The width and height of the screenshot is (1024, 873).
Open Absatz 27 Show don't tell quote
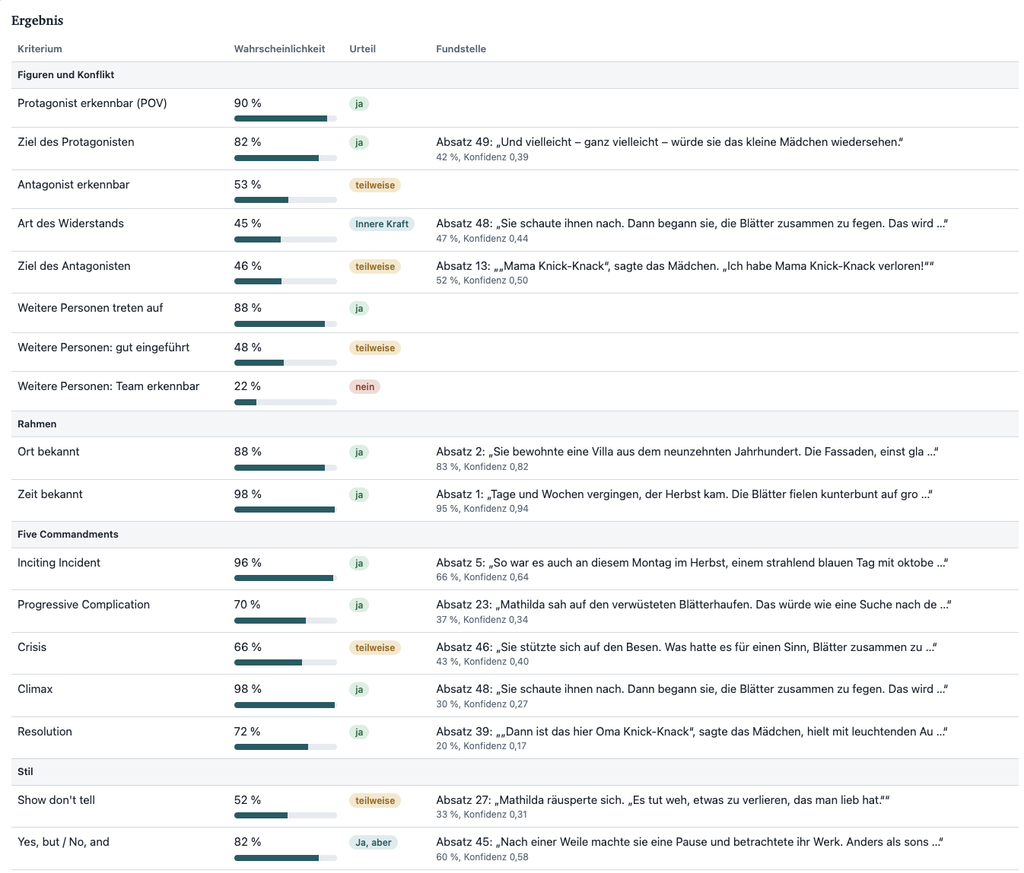[663, 801]
